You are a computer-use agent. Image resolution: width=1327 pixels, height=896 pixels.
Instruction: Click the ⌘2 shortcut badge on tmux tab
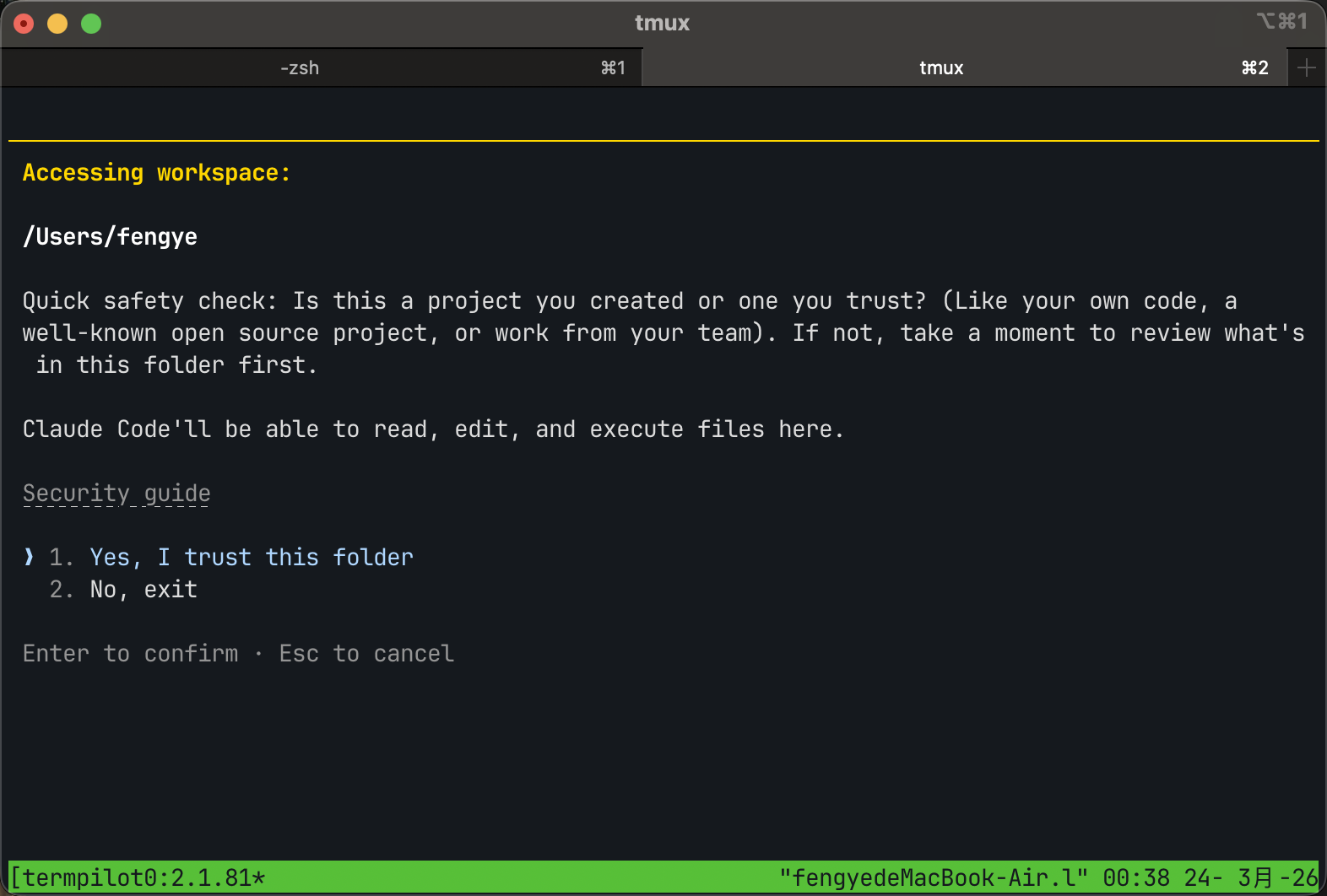click(x=1254, y=67)
